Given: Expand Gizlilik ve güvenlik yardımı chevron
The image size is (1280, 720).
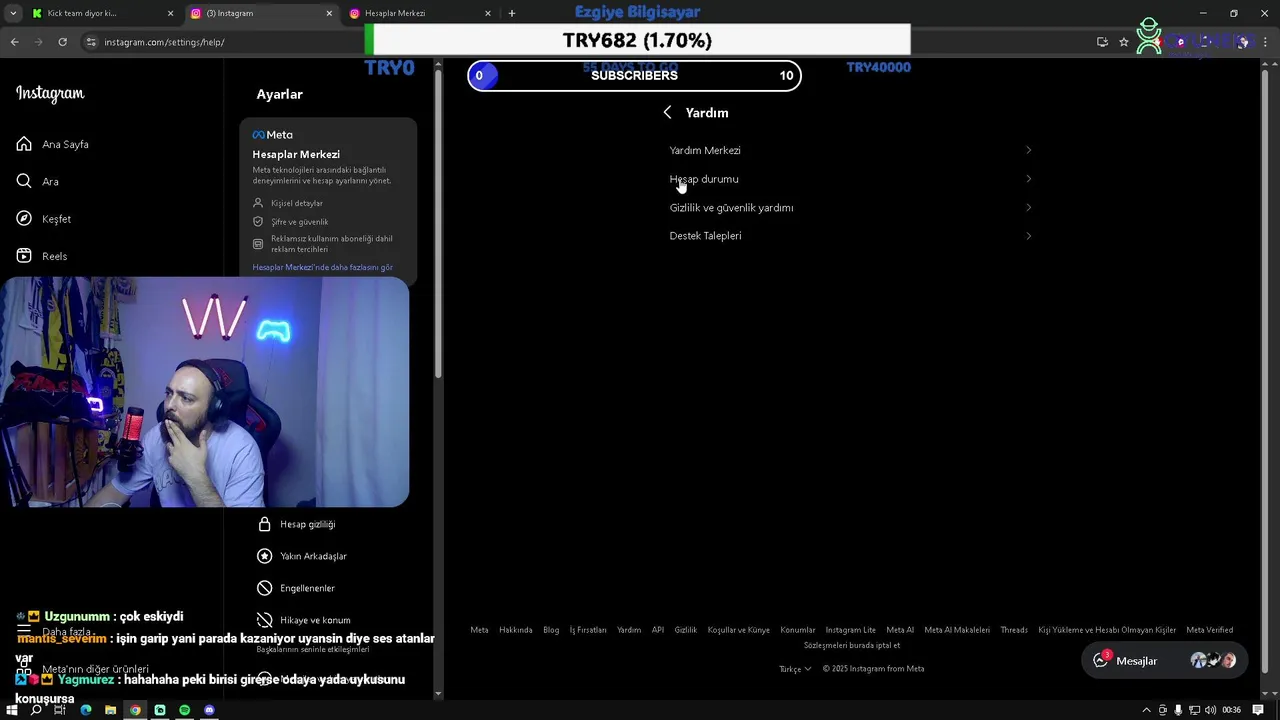Looking at the screenshot, I should pyautogui.click(x=1028, y=208).
